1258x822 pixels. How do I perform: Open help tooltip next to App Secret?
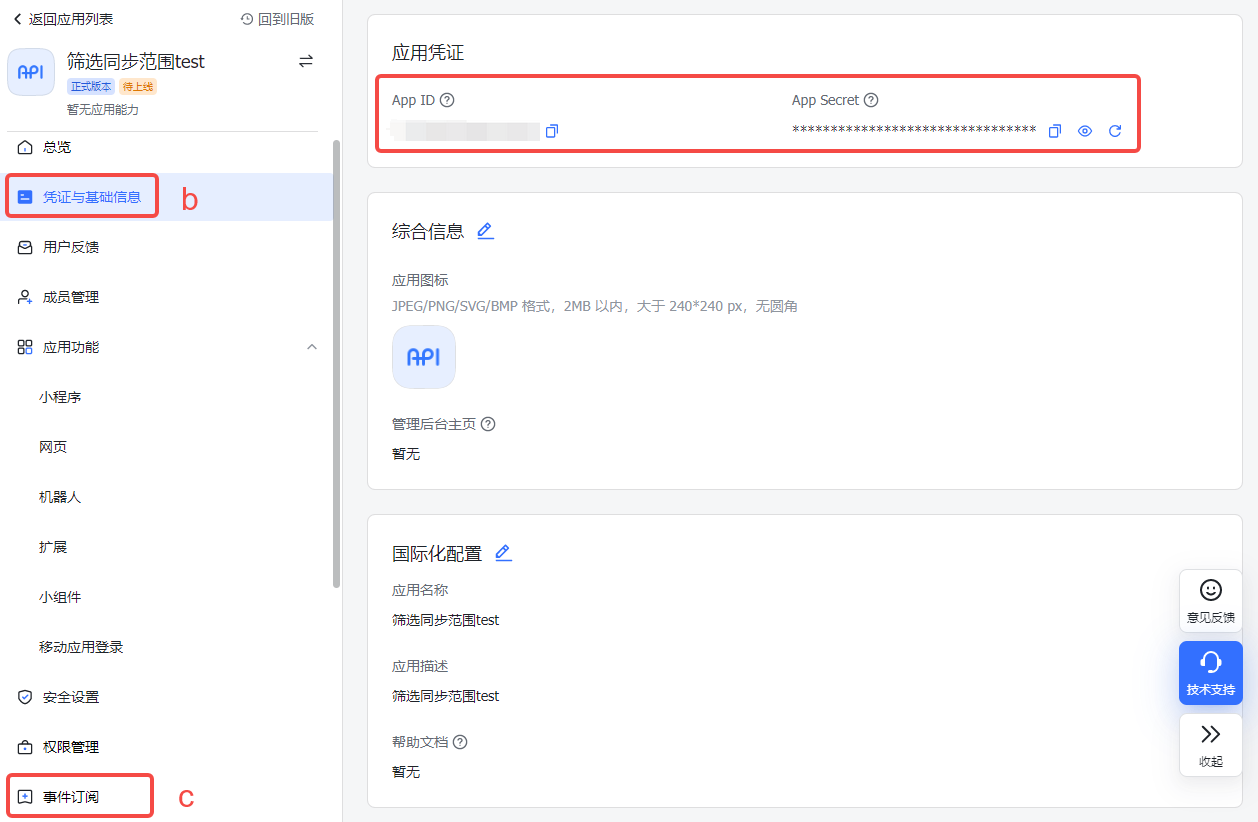click(x=871, y=100)
